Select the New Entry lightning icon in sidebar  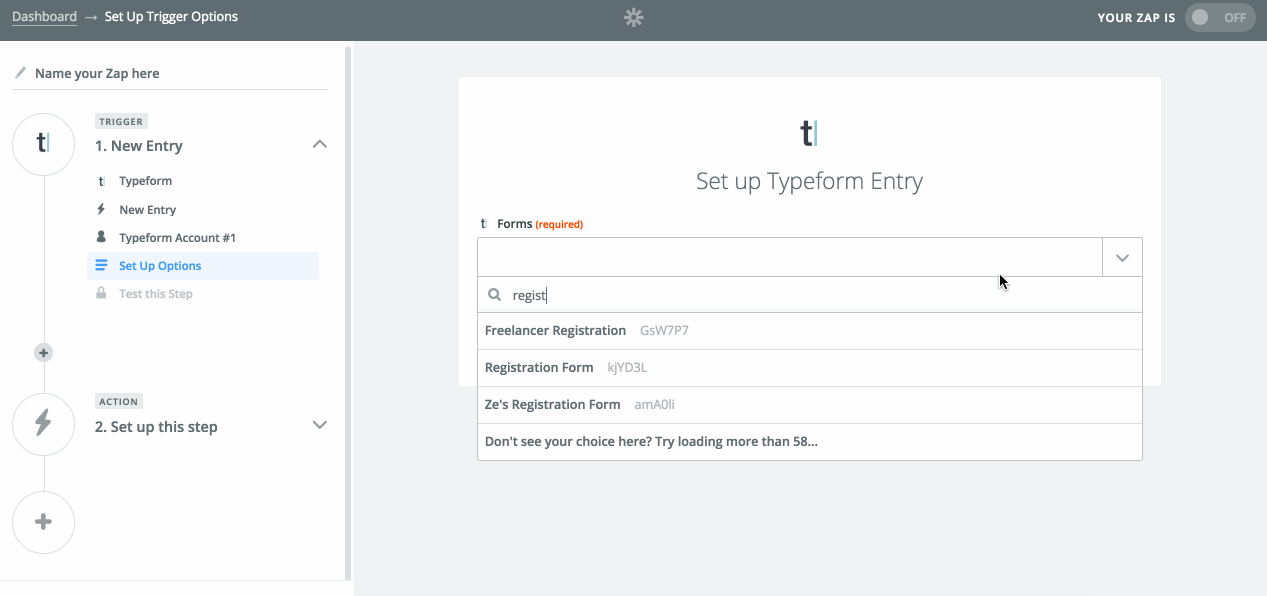[101, 209]
